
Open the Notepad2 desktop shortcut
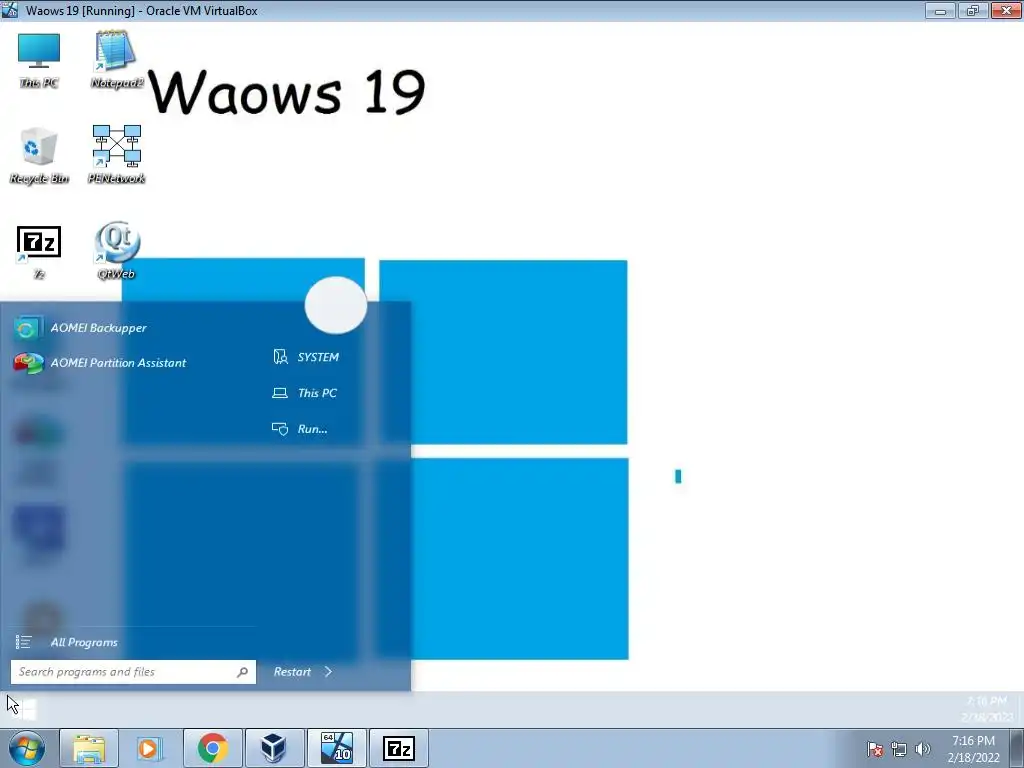click(x=116, y=59)
